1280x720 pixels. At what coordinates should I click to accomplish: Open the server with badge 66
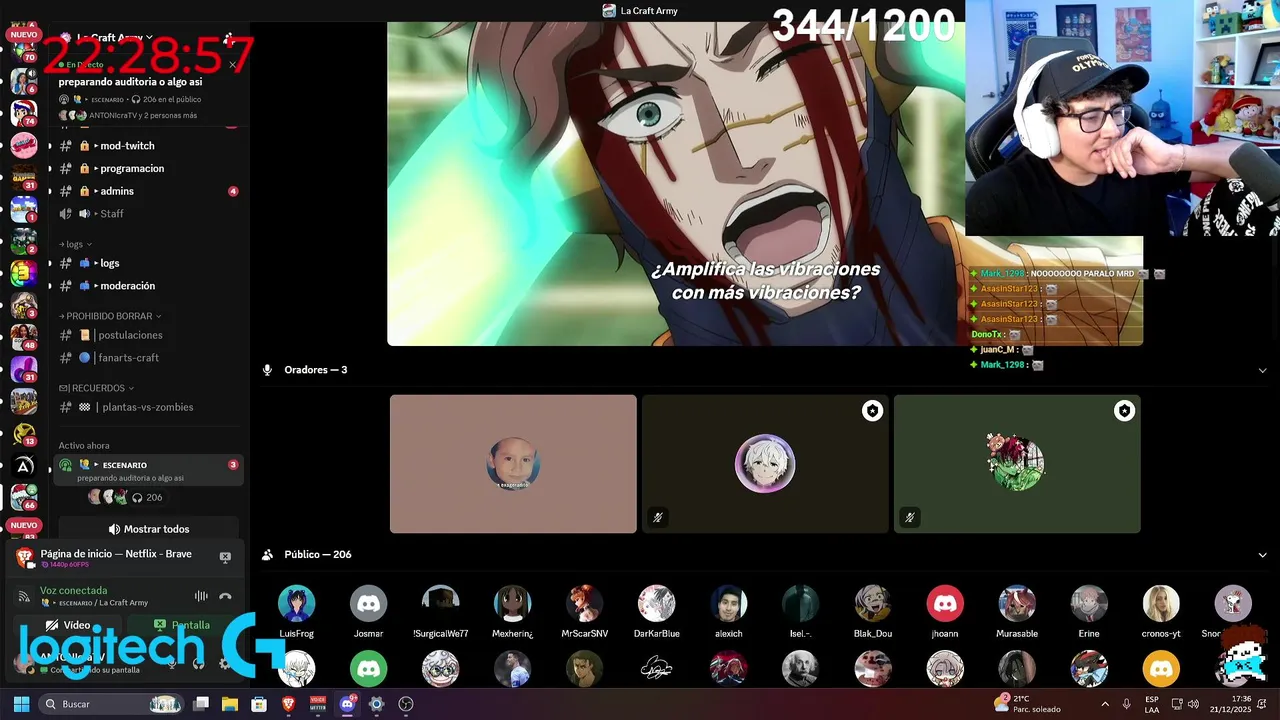point(23,496)
